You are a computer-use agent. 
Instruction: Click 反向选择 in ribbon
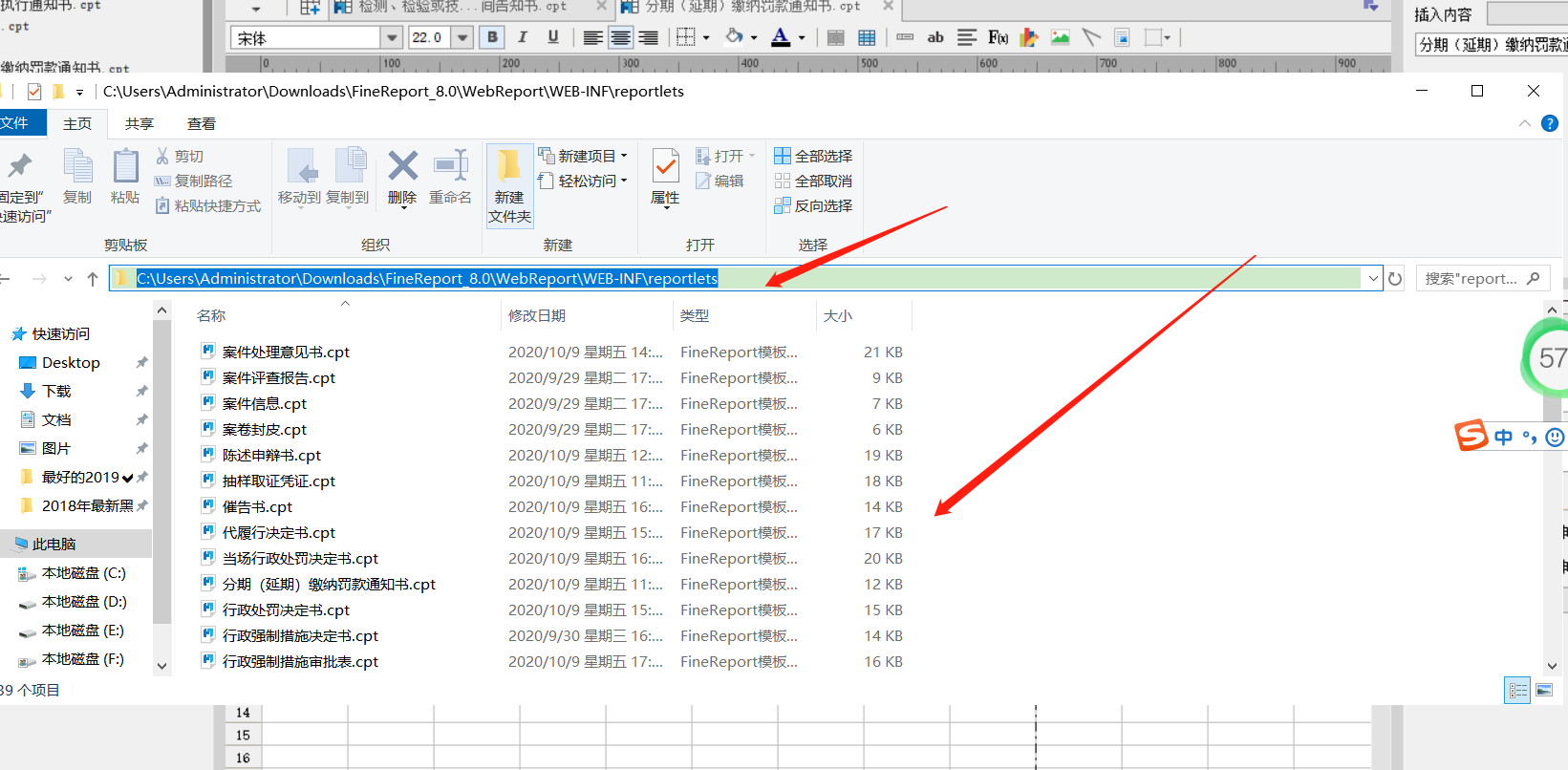pos(813,205)
